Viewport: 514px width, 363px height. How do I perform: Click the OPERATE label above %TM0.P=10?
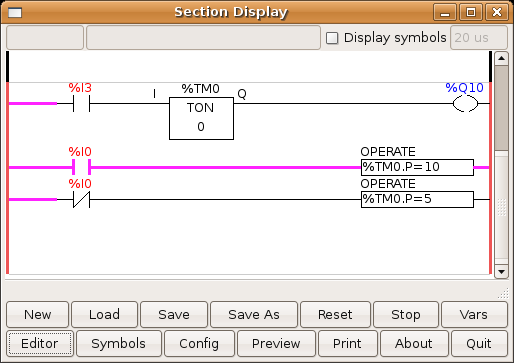tap(388, 152)
